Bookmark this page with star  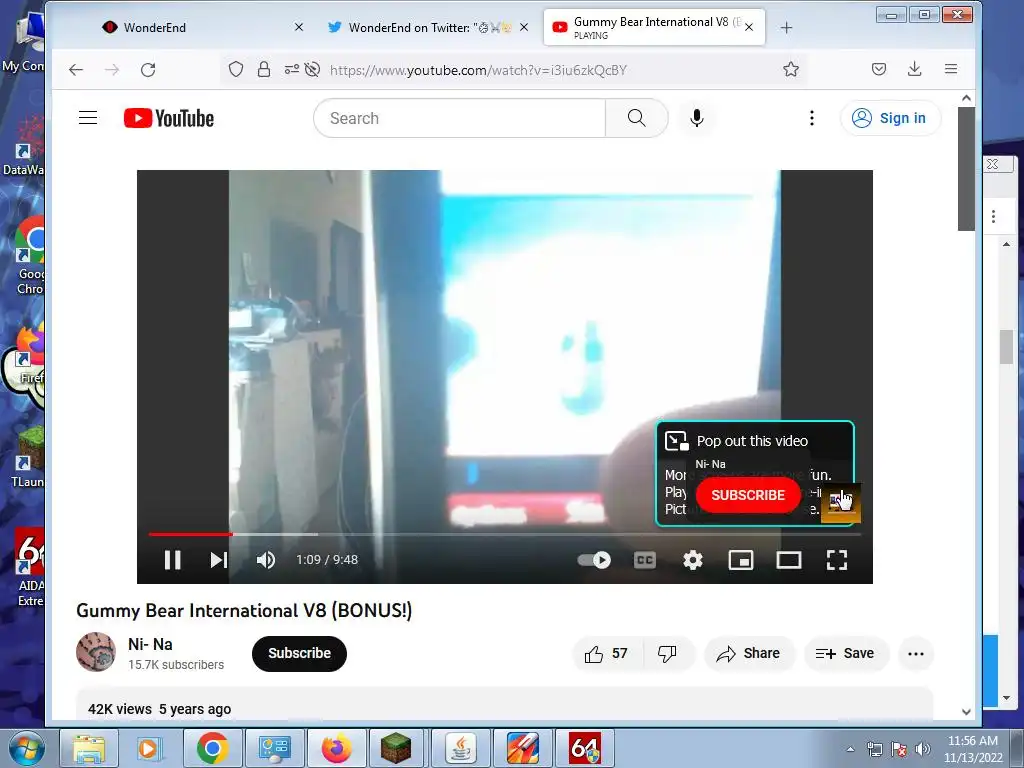[791, 69]
